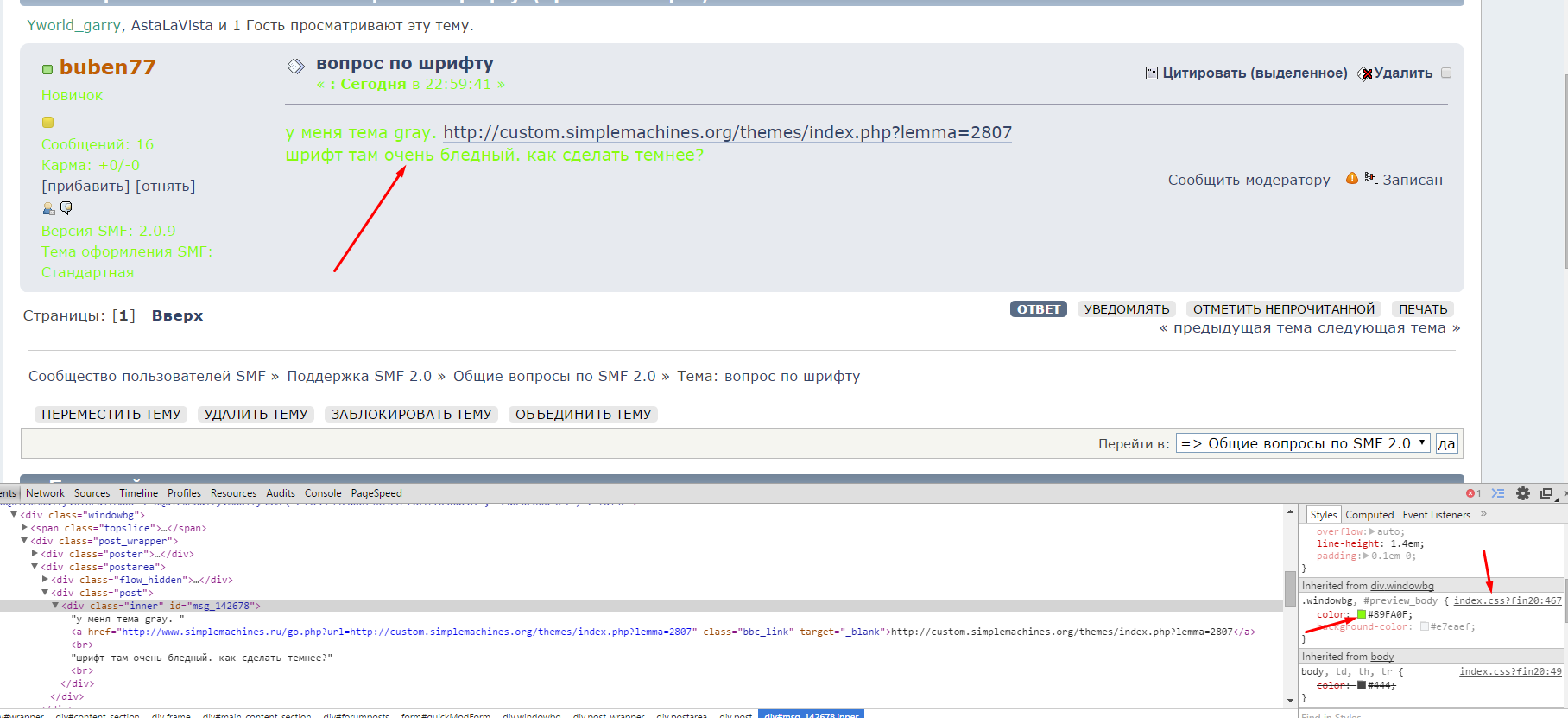1568x718 pixels.
Task: Click the ПЕЧАТЬ print button
Action: tap(1423, 309)
